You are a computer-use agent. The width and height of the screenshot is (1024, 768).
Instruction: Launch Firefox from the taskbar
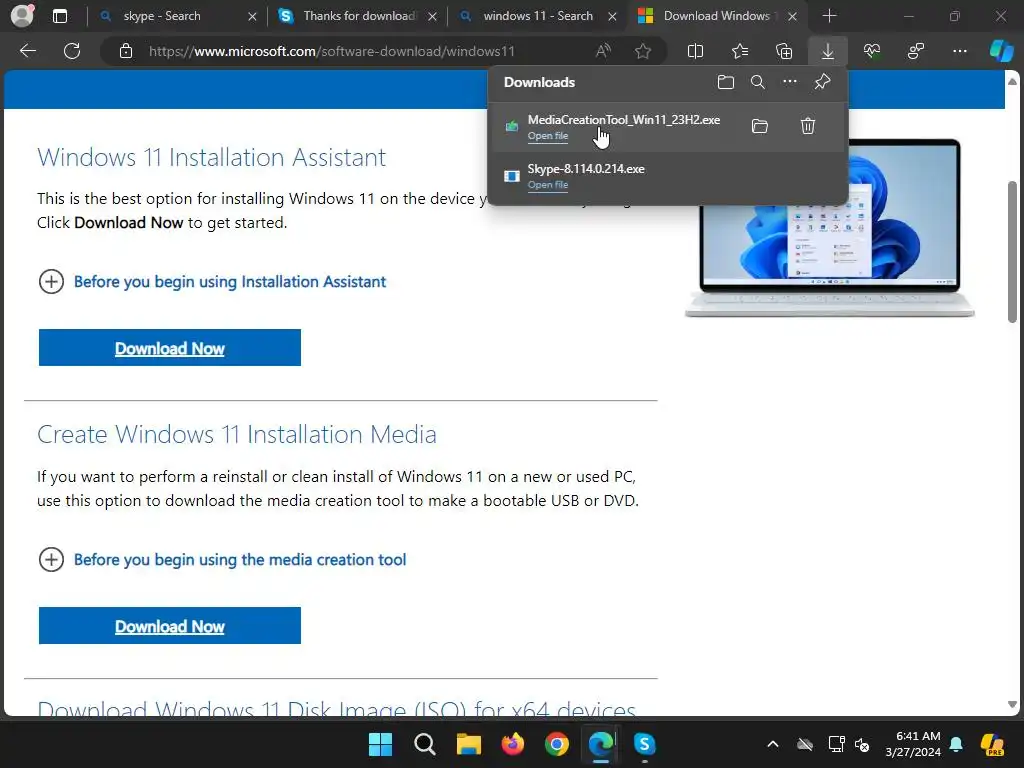coord(513,744)
